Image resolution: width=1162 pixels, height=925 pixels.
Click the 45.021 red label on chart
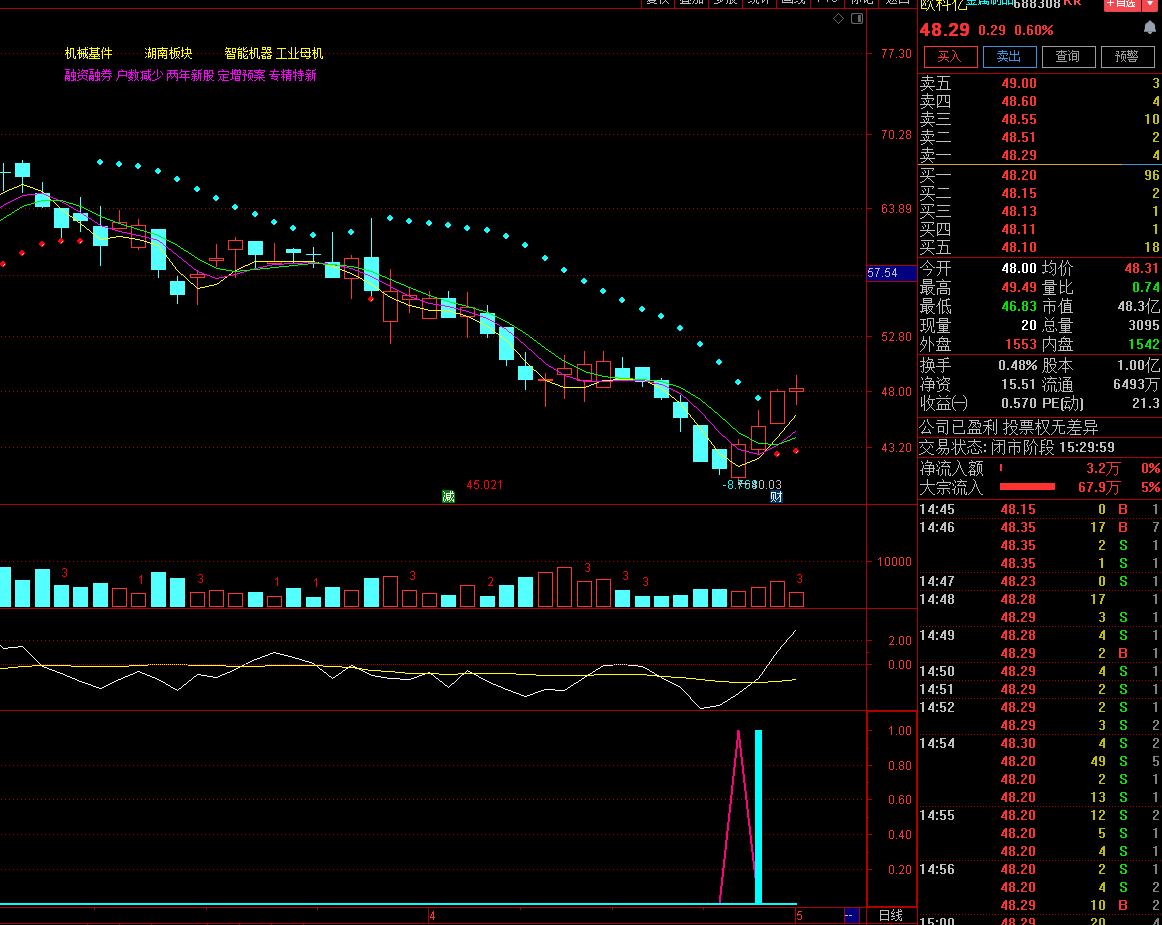click(x=485, y=485)
